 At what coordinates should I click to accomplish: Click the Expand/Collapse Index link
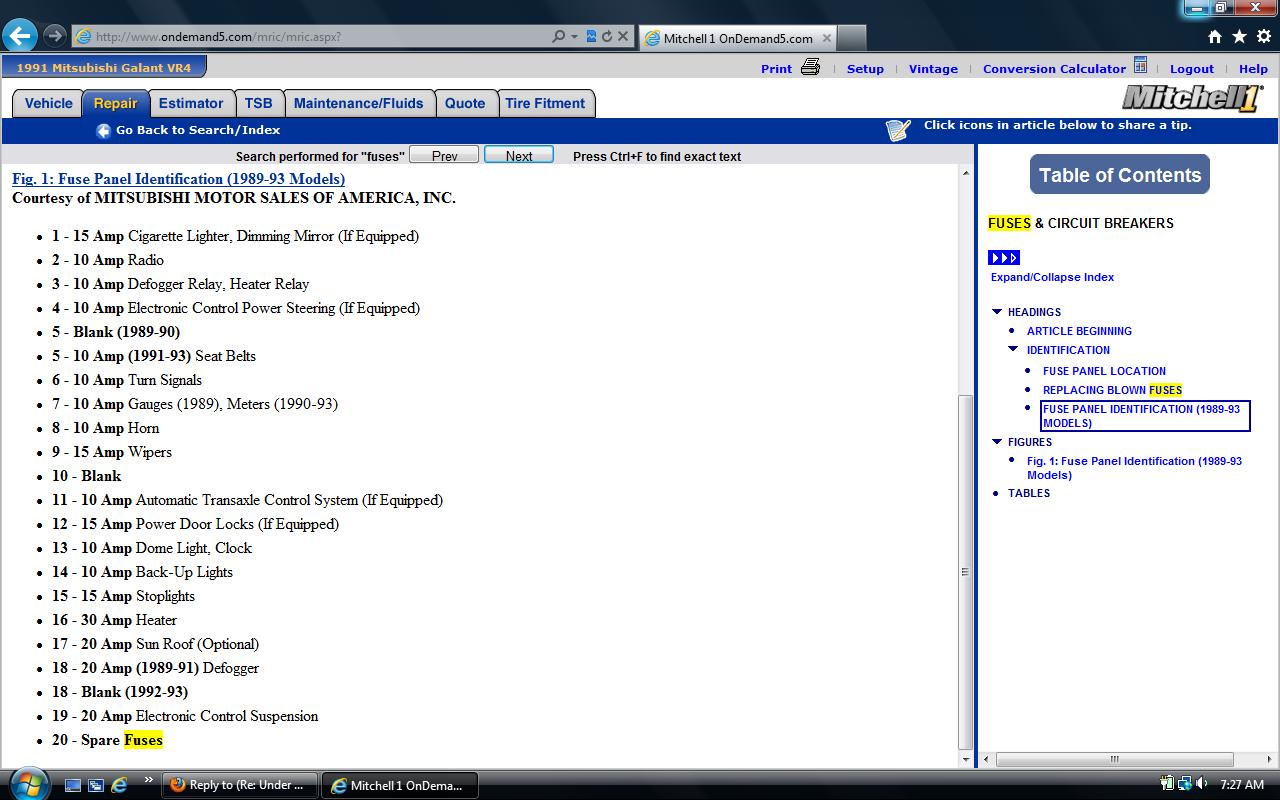point(1052,277)
